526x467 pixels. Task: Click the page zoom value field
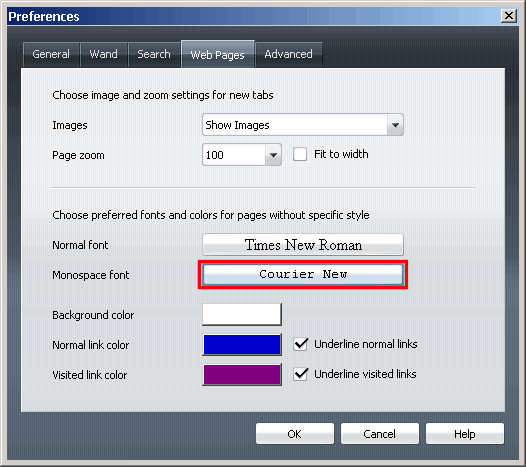pos(234,155)
